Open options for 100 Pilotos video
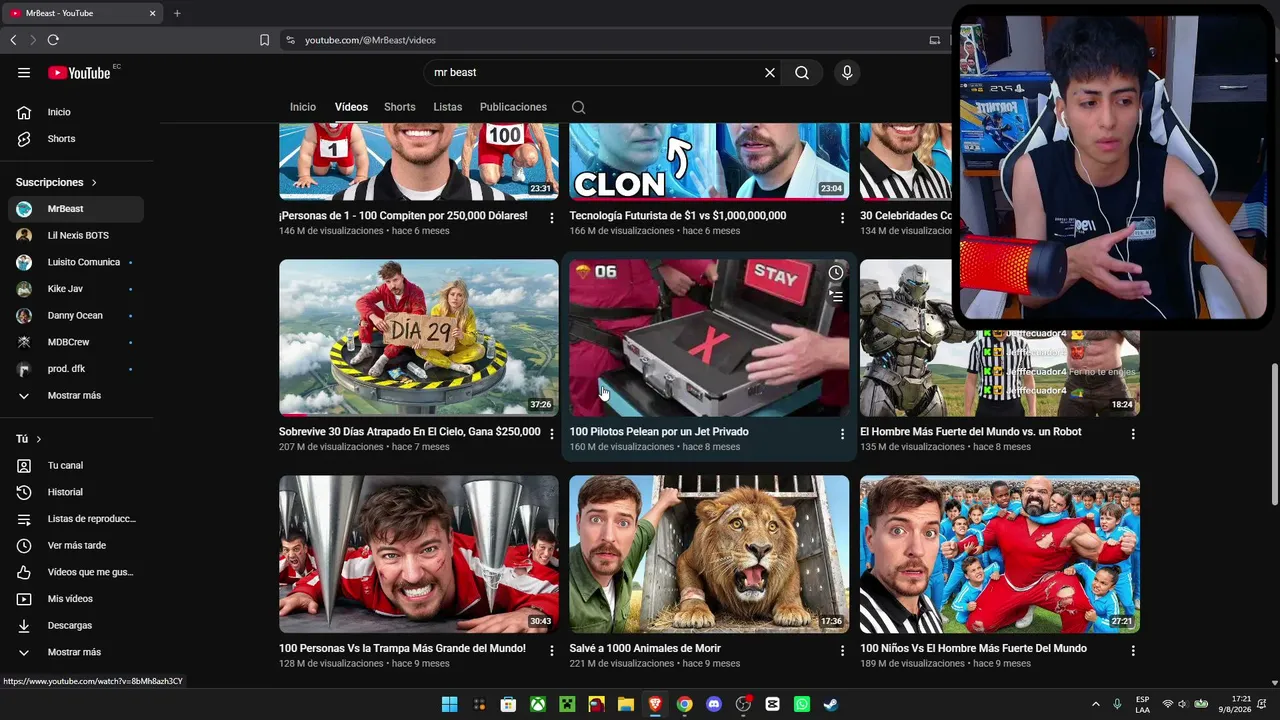Image resolution: width=1280 pixels, height=720 pixels. [x=842, y=434]
